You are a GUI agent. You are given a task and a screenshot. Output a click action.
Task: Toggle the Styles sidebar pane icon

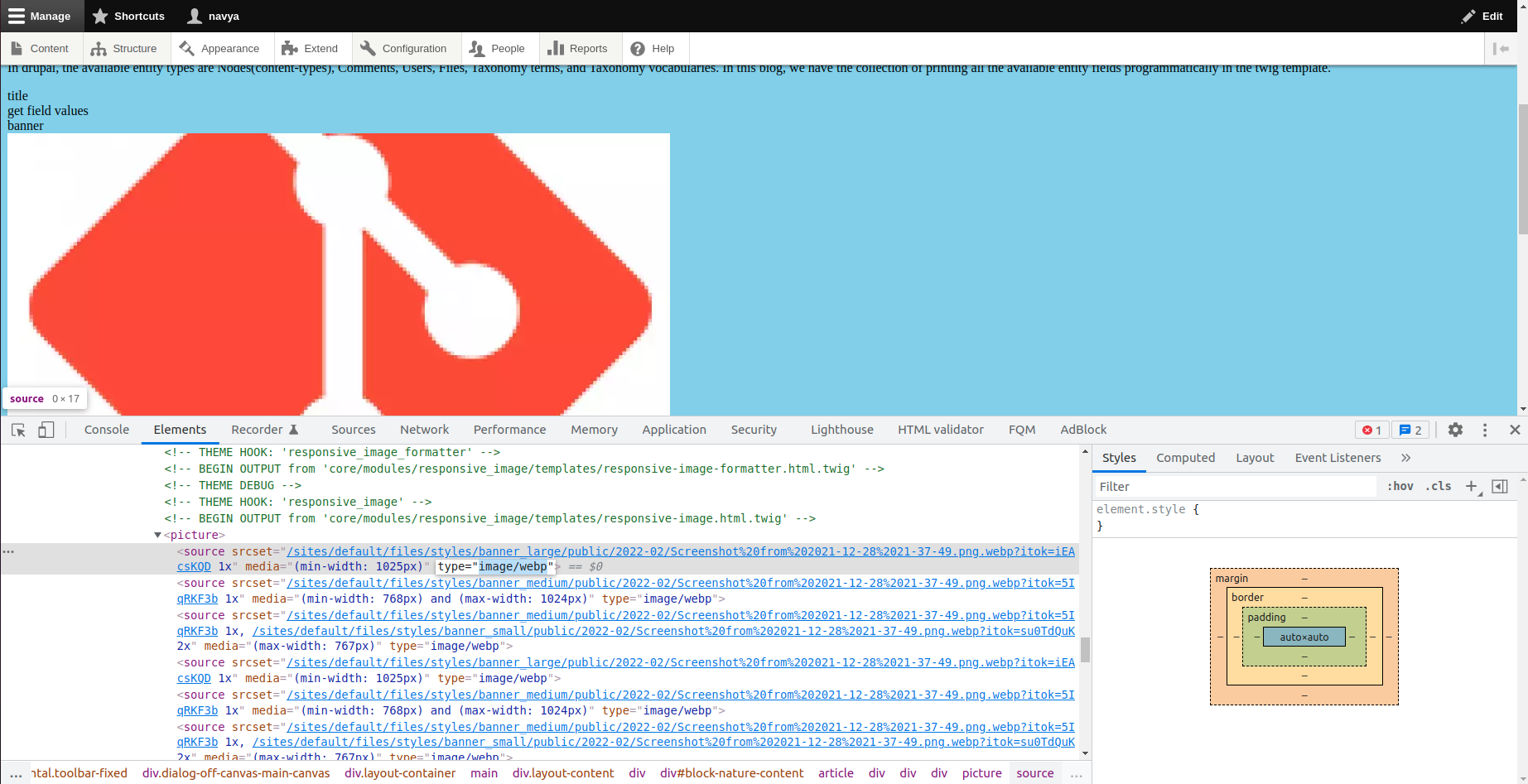click(x=1499, y=486)
